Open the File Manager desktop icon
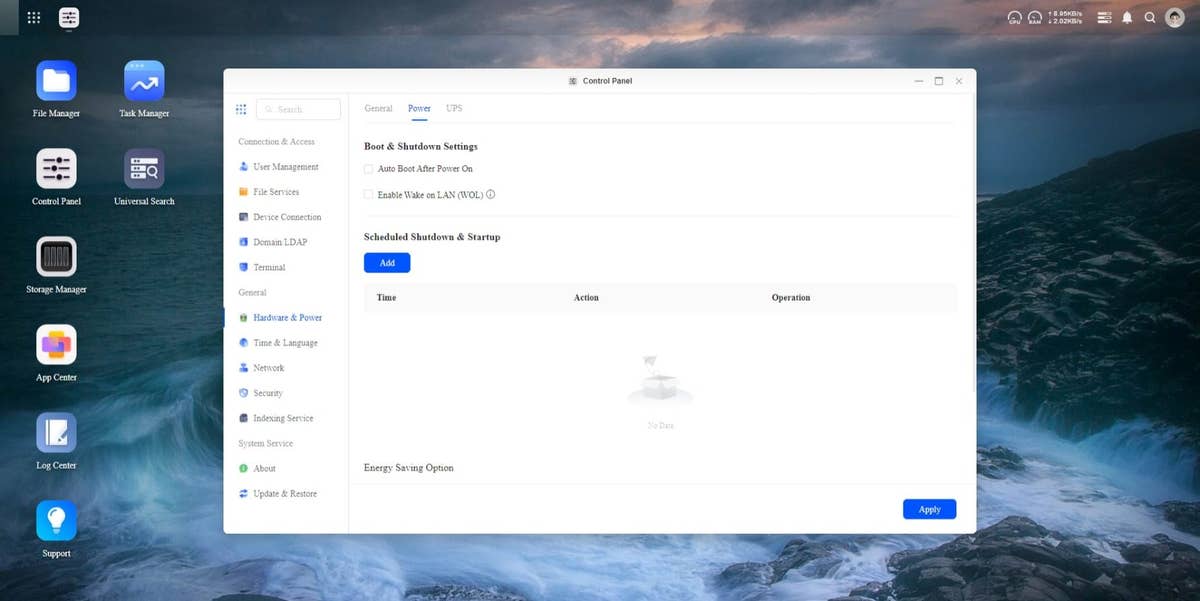 pos(56,81)
